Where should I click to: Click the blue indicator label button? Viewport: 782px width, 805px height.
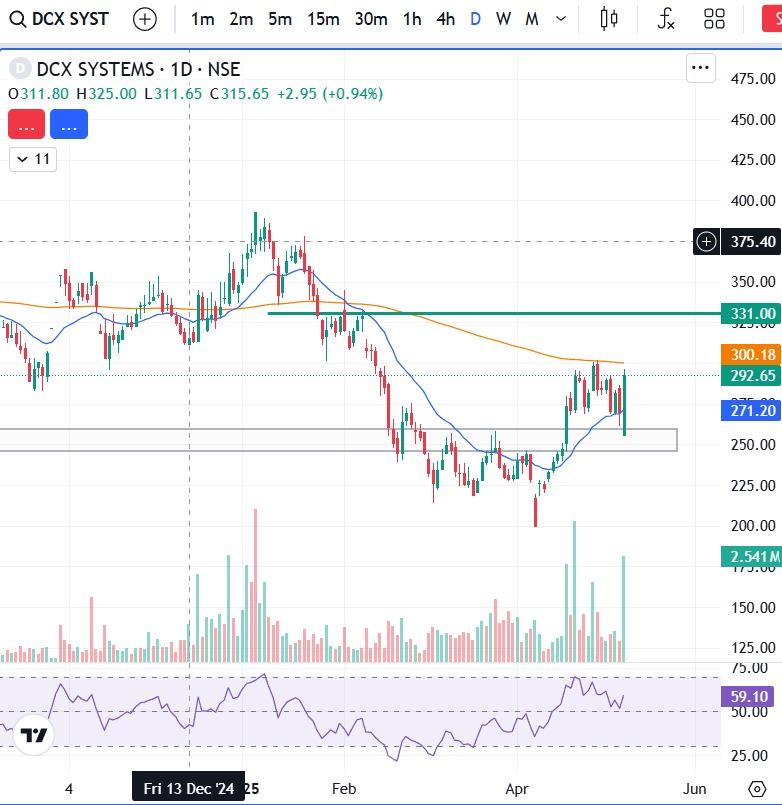point(69,124)
